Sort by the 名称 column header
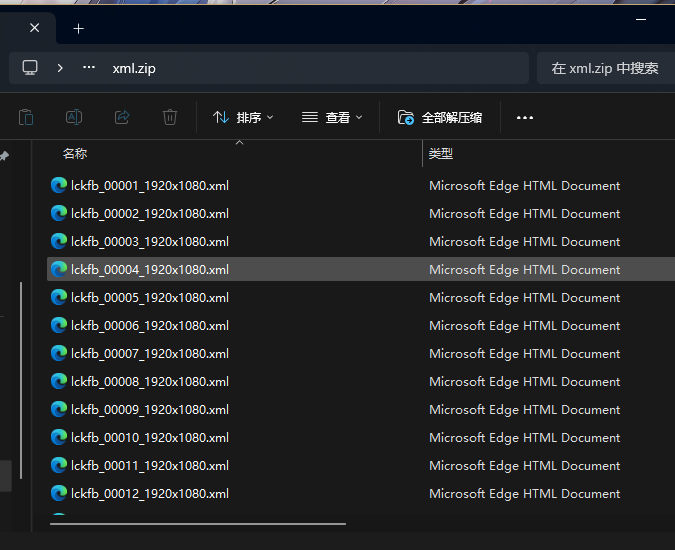Viewport: 675px width, 550px height. pos(75,154)
